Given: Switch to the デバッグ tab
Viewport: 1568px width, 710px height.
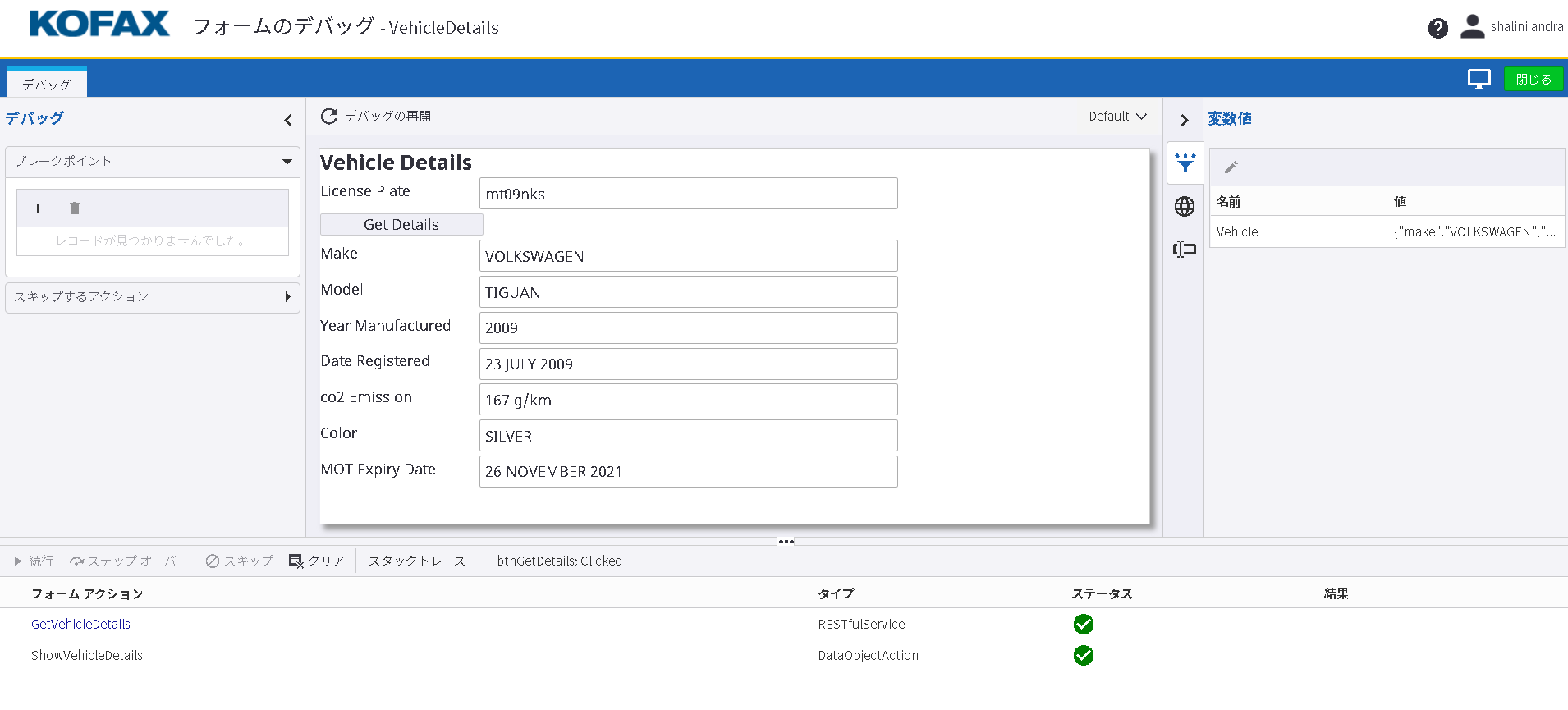Looking at the screenshot, I should [47, 84].
